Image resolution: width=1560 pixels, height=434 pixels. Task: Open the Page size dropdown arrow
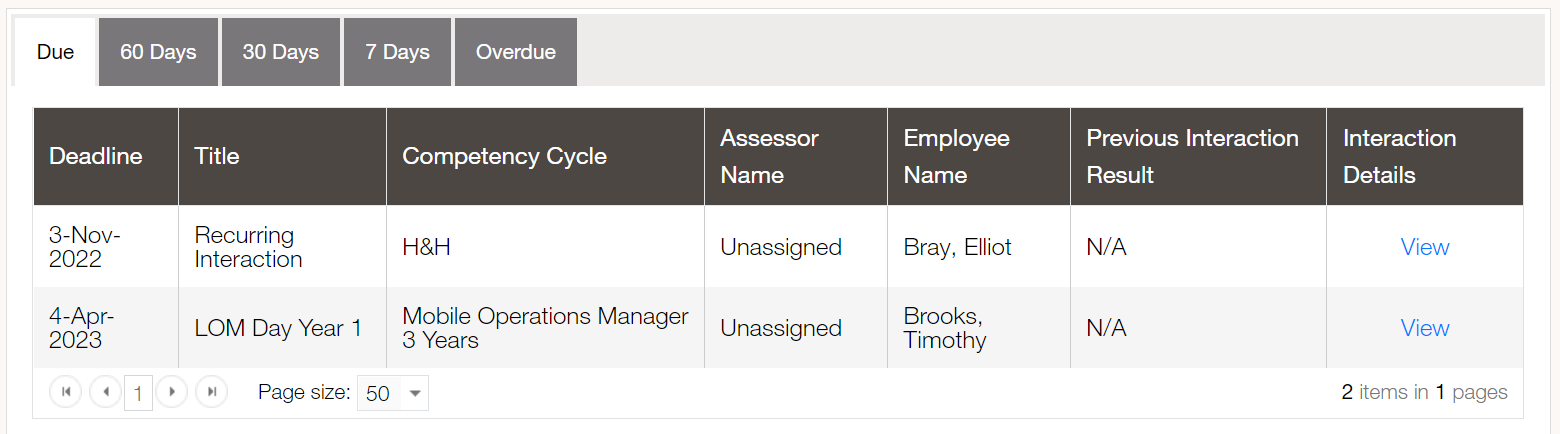pyautogui.click(x=415, y=393)
